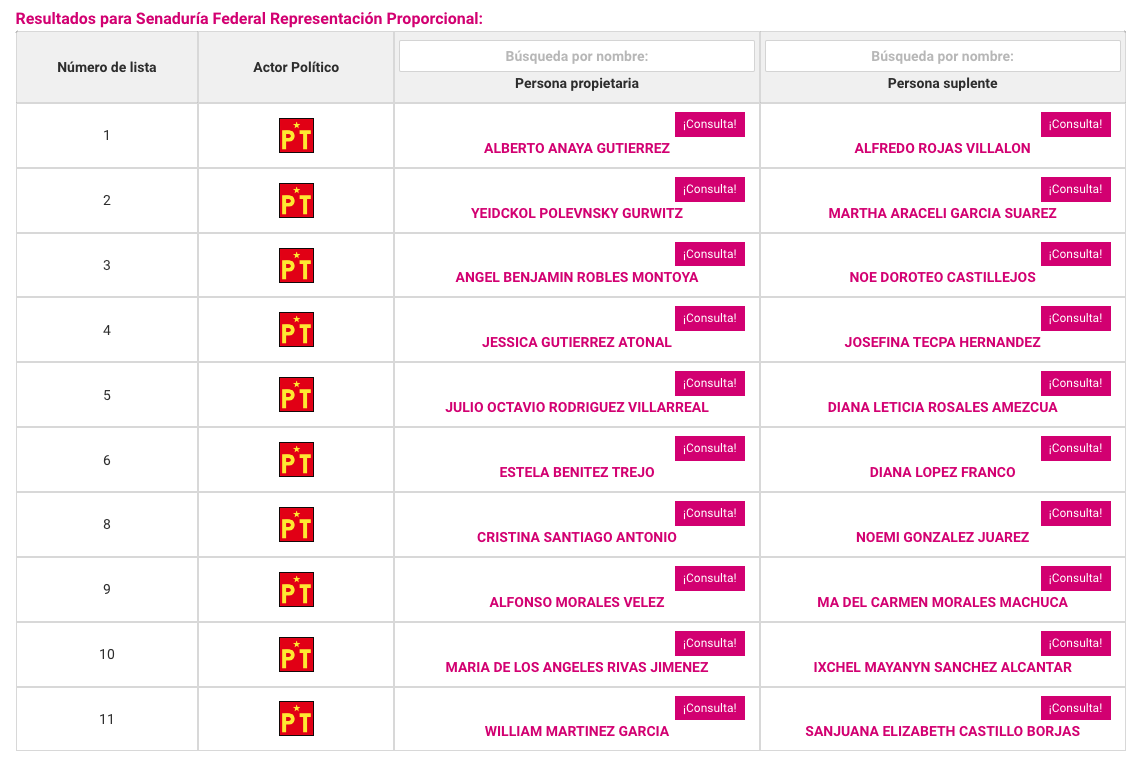Click ¡Consulta! for Martha Araceli Garcia Suarez

[1076, 189]
